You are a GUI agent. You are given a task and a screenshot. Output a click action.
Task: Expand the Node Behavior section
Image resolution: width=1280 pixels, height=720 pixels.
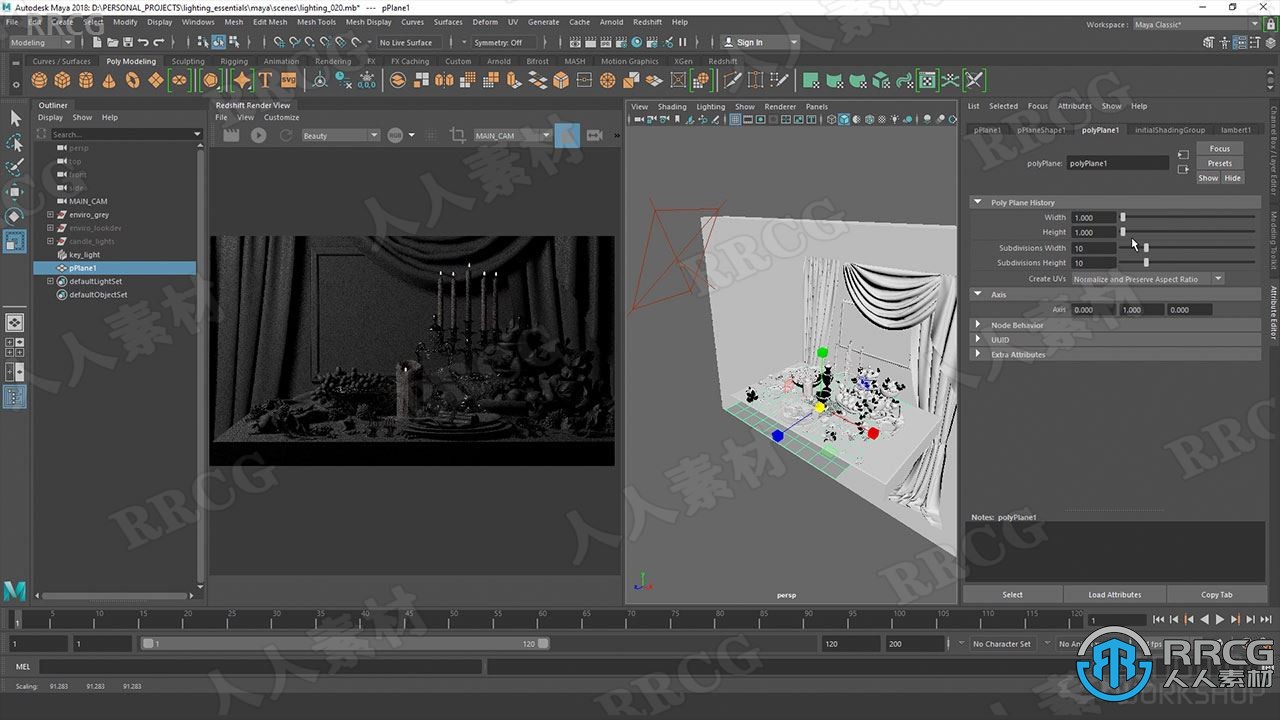pos(978,325)
